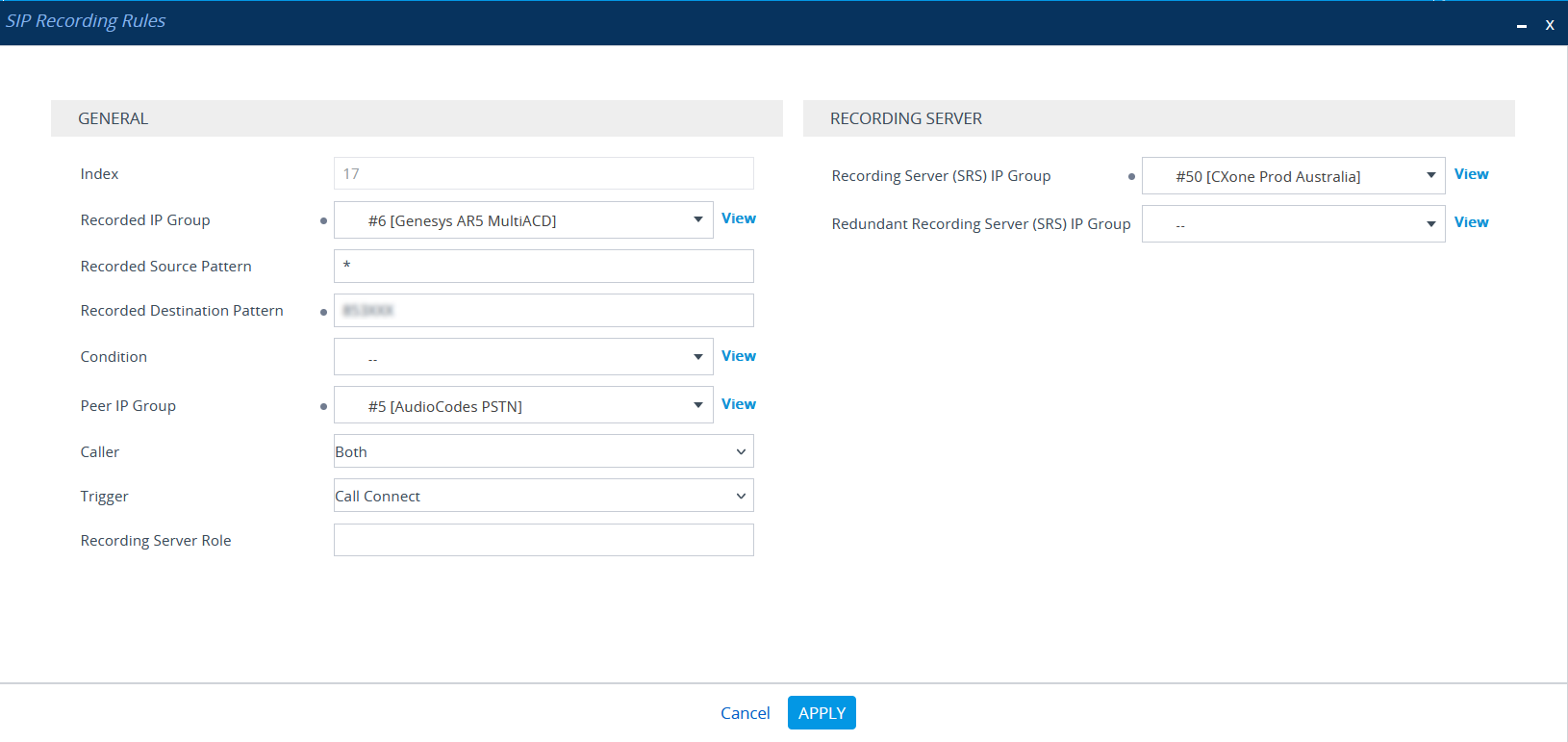The width and height of the screenshot is (1568, 742).
Task: Focus the Recording Server Role field
Action: click(x=543, y=540)
